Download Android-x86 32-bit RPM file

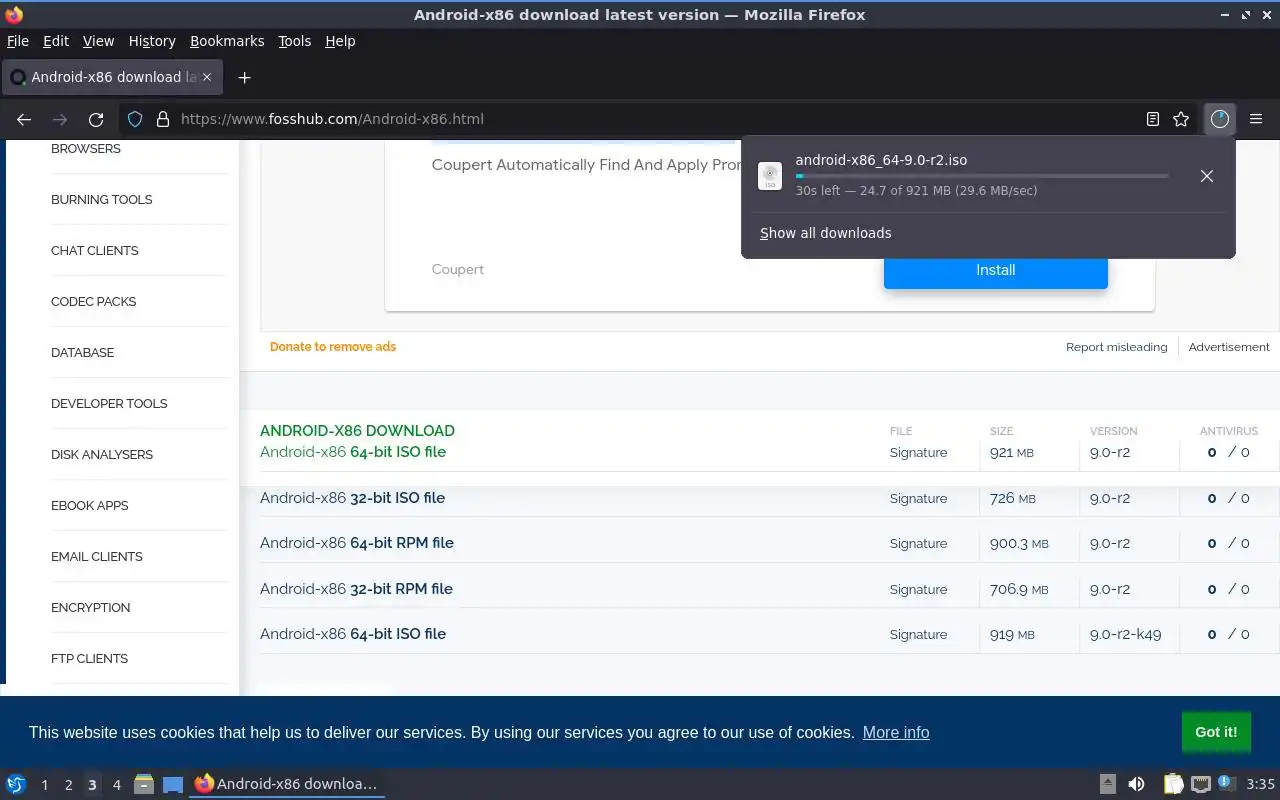tap(356, 589)
